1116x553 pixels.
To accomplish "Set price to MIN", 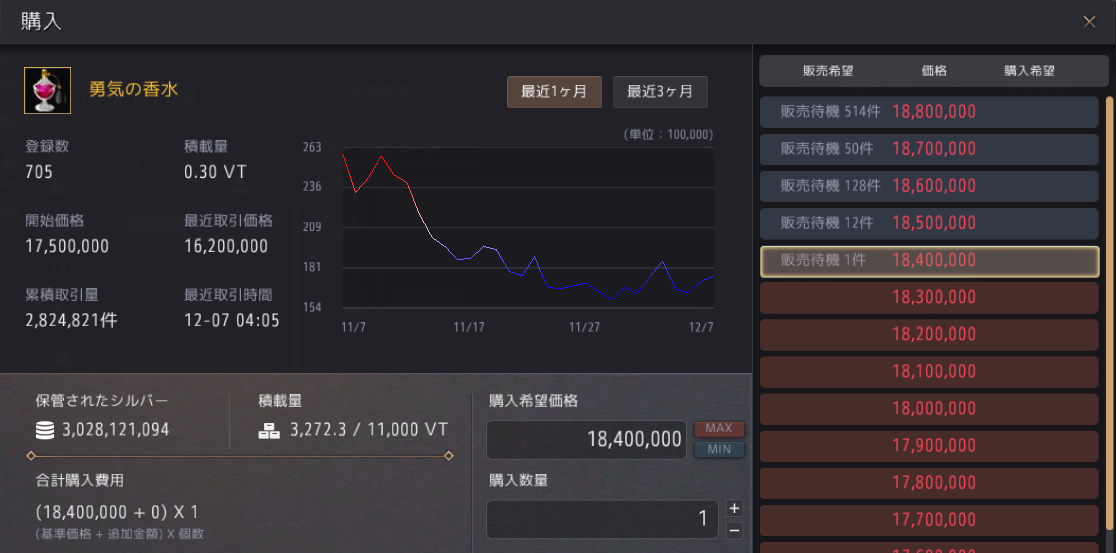I will 718,449.
